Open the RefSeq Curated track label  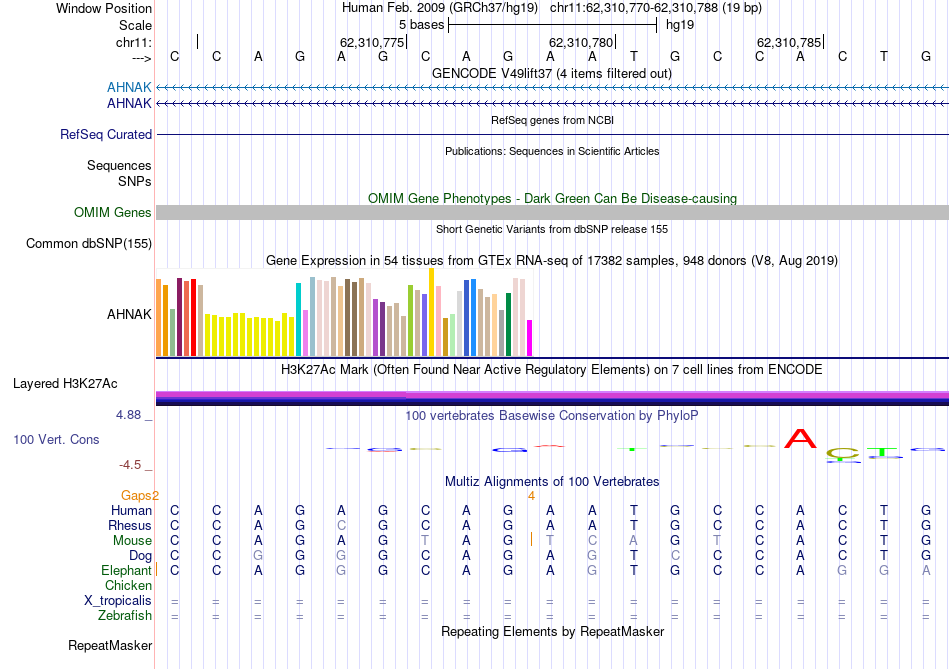106,134
